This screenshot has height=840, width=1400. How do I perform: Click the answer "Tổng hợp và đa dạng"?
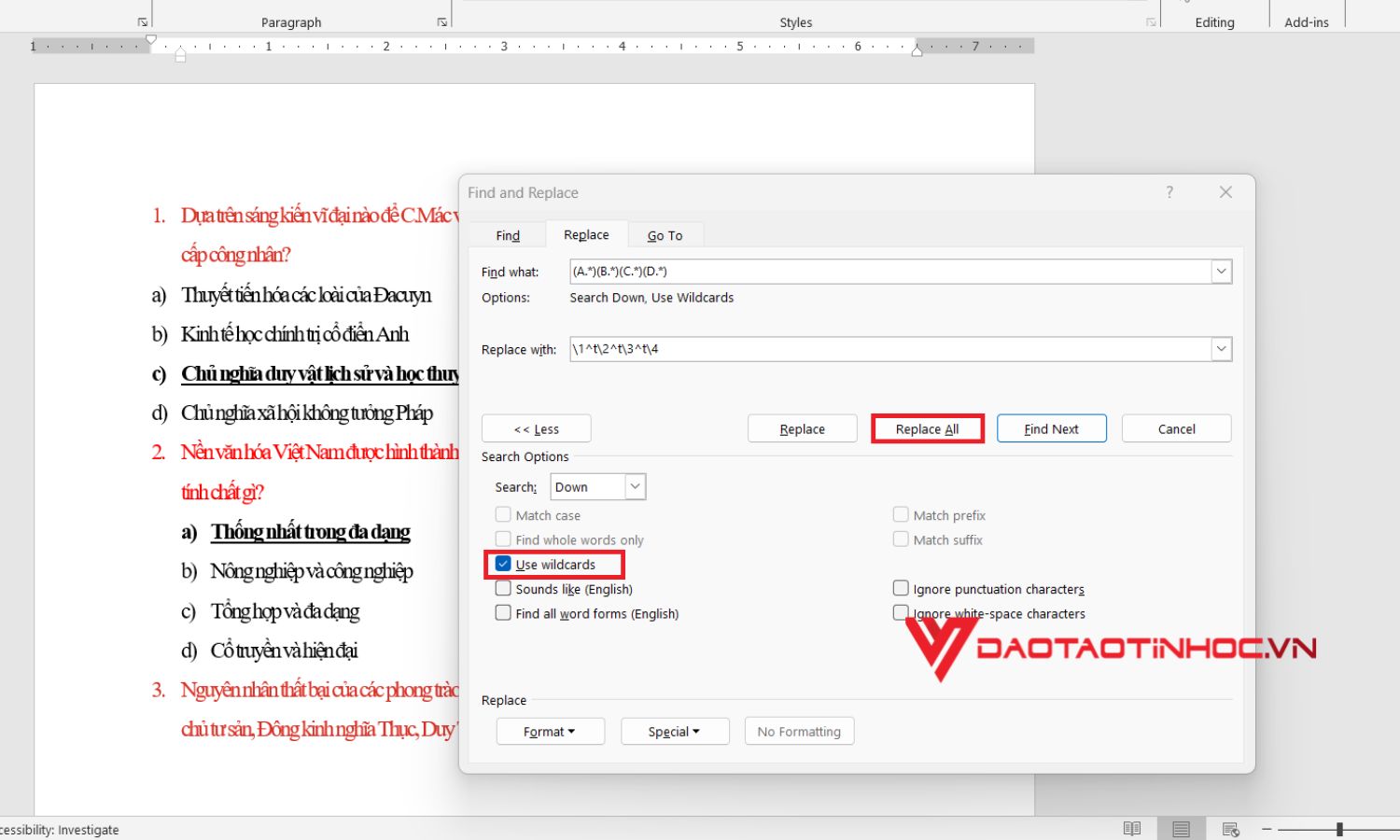285,611
